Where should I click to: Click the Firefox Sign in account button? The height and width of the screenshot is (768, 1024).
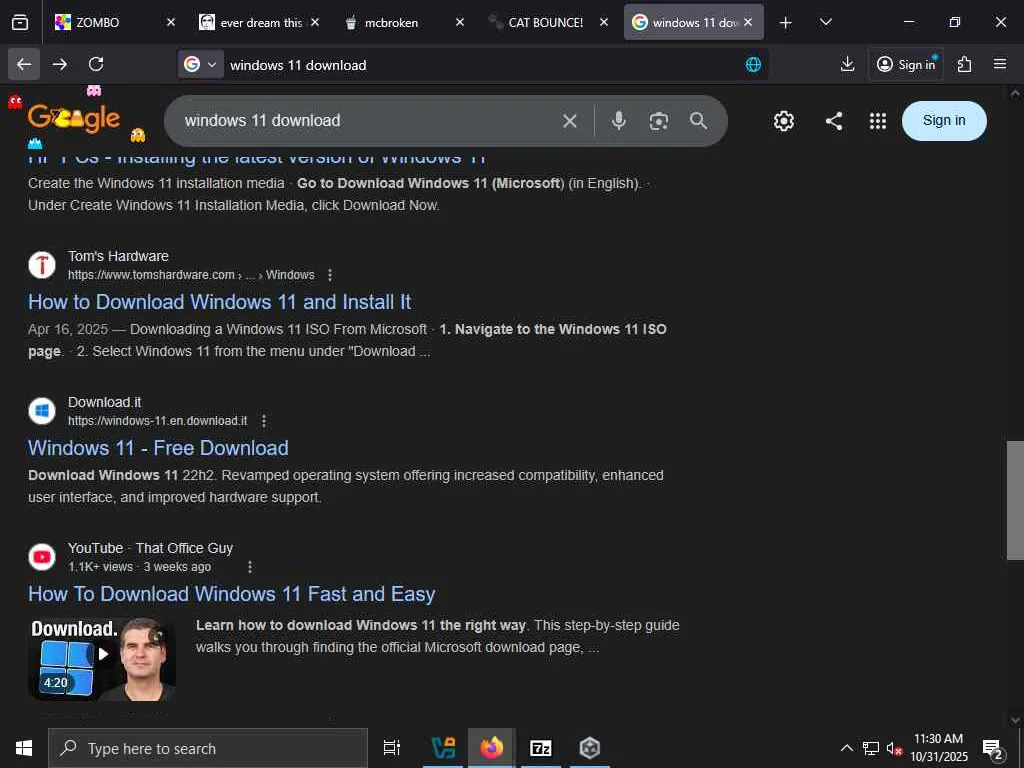906,64
